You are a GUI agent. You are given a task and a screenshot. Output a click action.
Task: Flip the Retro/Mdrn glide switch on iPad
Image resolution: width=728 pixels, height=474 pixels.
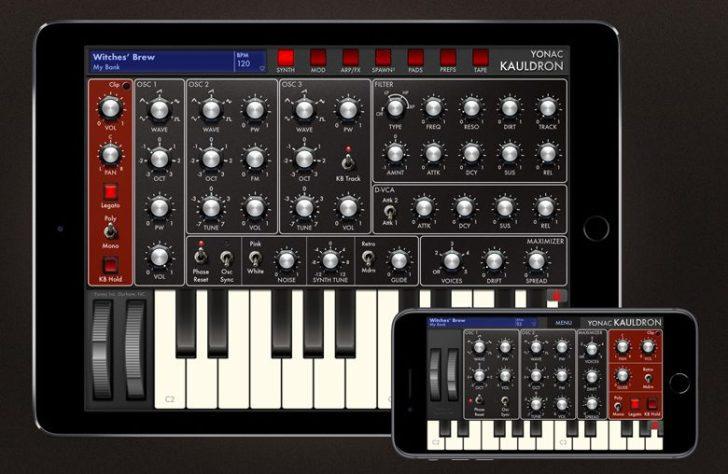point(368,257)
